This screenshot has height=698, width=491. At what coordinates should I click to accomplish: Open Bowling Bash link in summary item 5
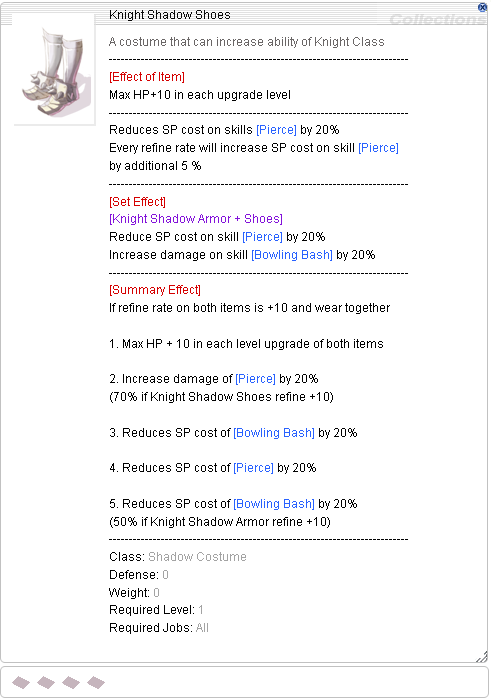point(274,503)
